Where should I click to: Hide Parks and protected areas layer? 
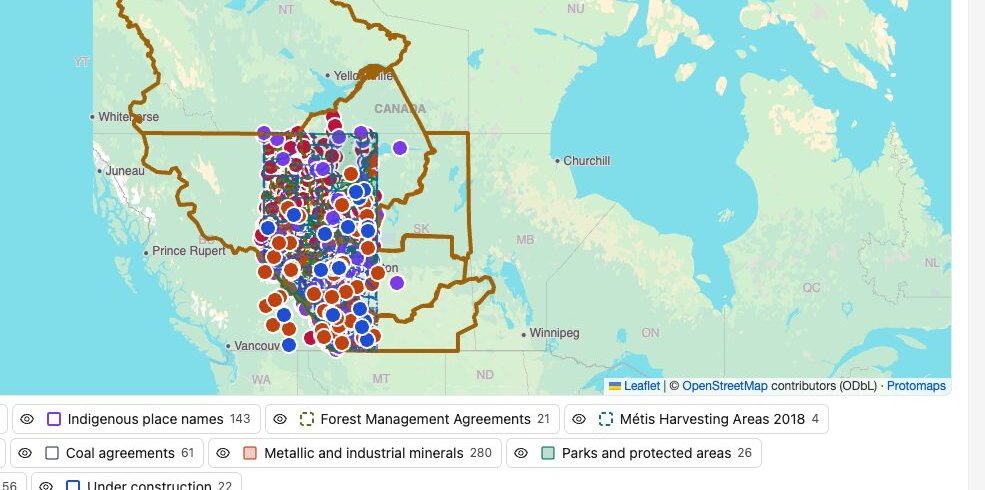coord(521,453)
